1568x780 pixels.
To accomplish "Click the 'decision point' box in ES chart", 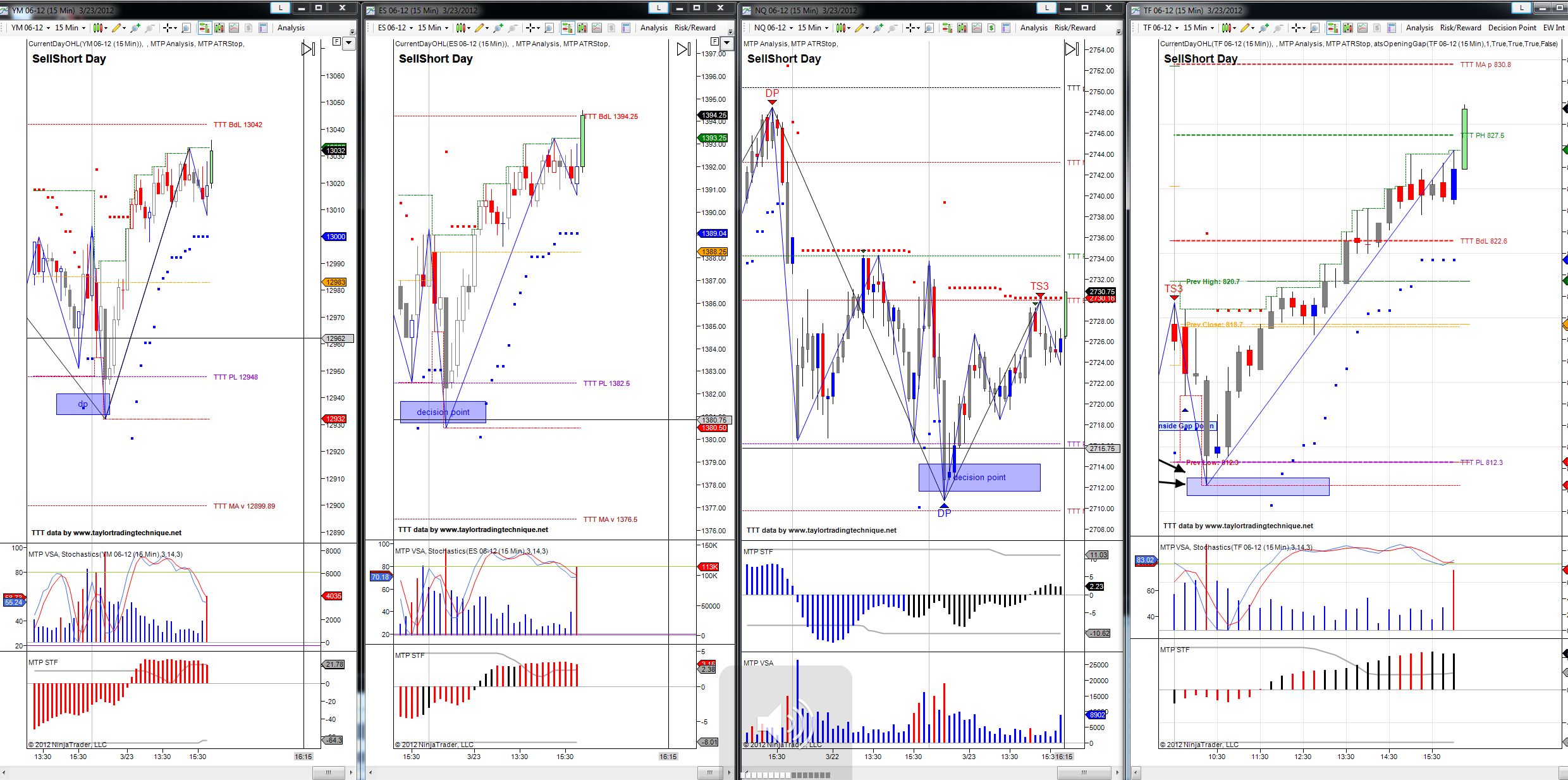I will point(443,412).
